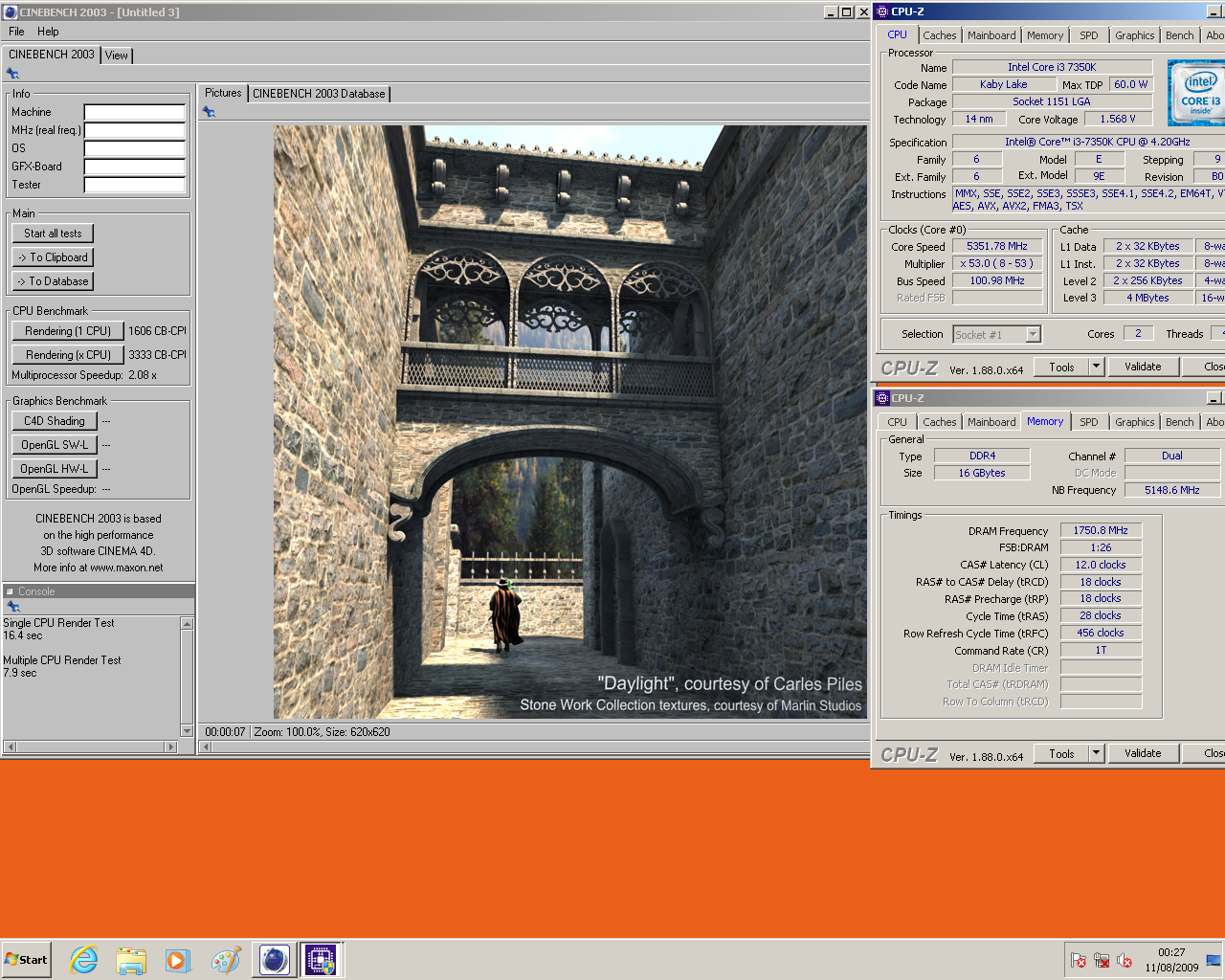1225x980 pixels.
Task: Run the OpenGL HW-L benchmark
Action: [x=55, y=469]
